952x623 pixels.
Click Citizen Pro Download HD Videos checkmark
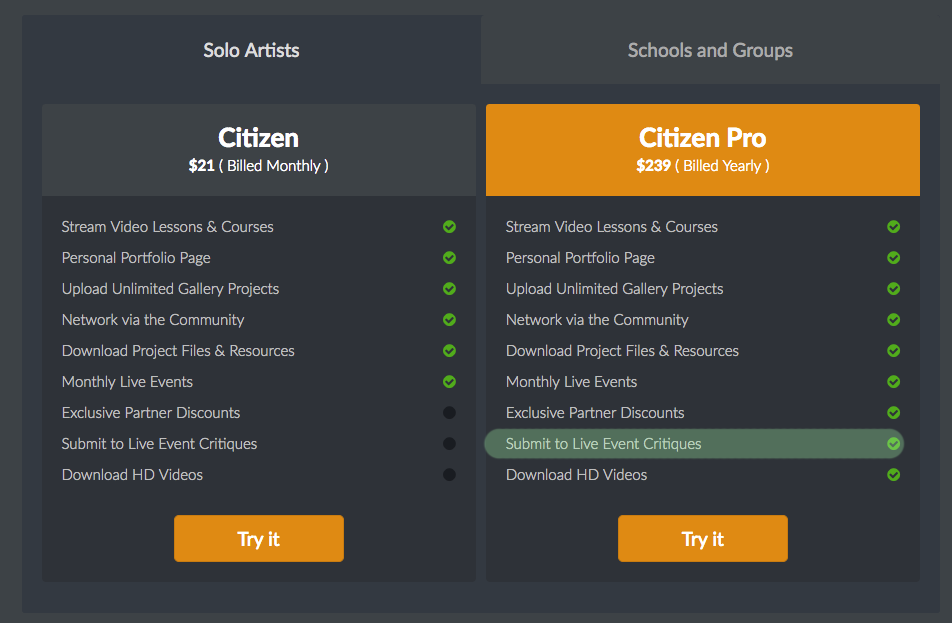pyautogui.click(x=894, y=475)
